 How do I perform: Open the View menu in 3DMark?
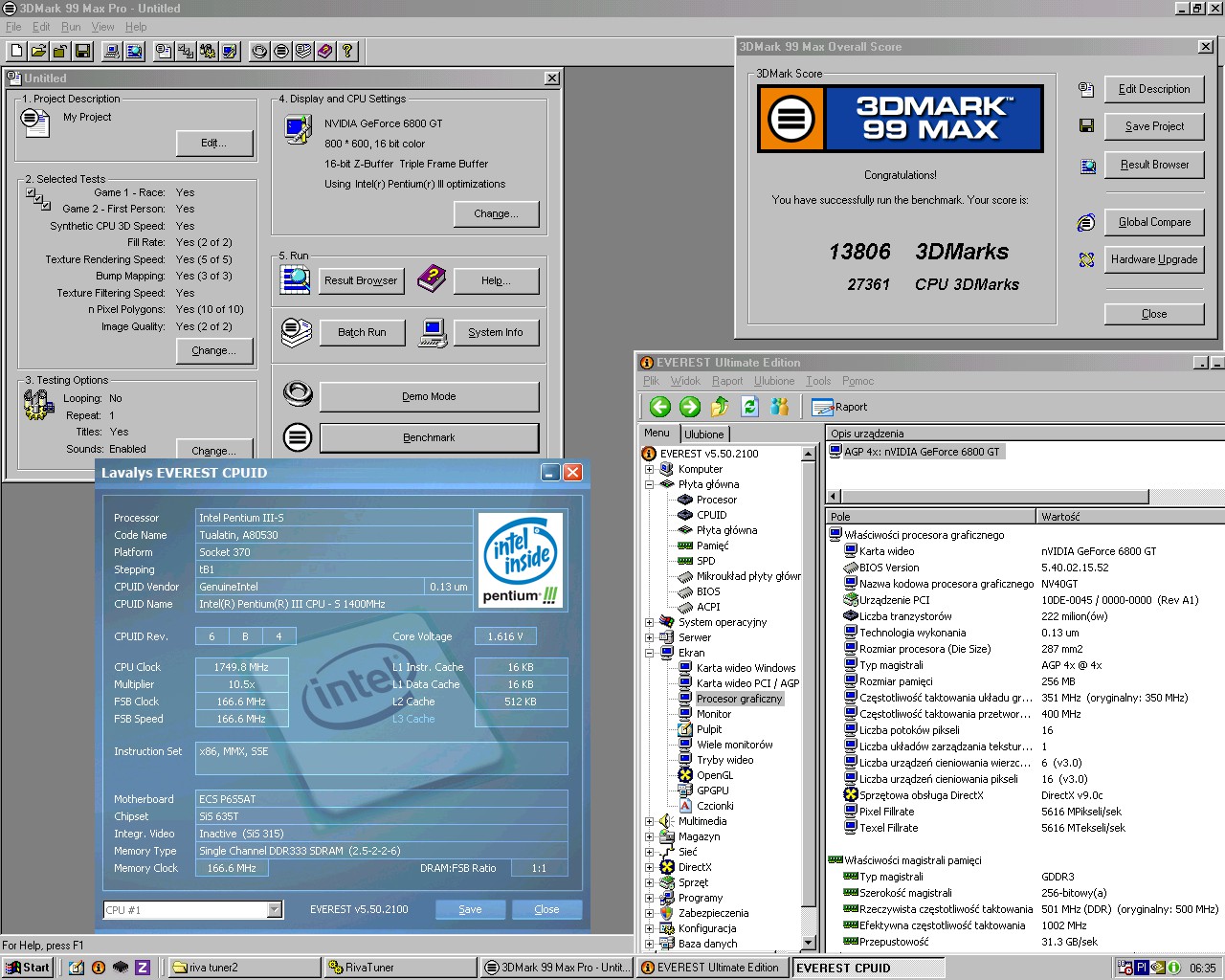(102, 27)
